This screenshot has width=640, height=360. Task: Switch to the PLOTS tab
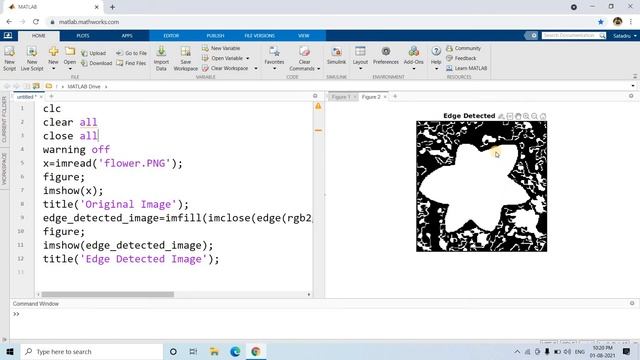pos(83,36)
